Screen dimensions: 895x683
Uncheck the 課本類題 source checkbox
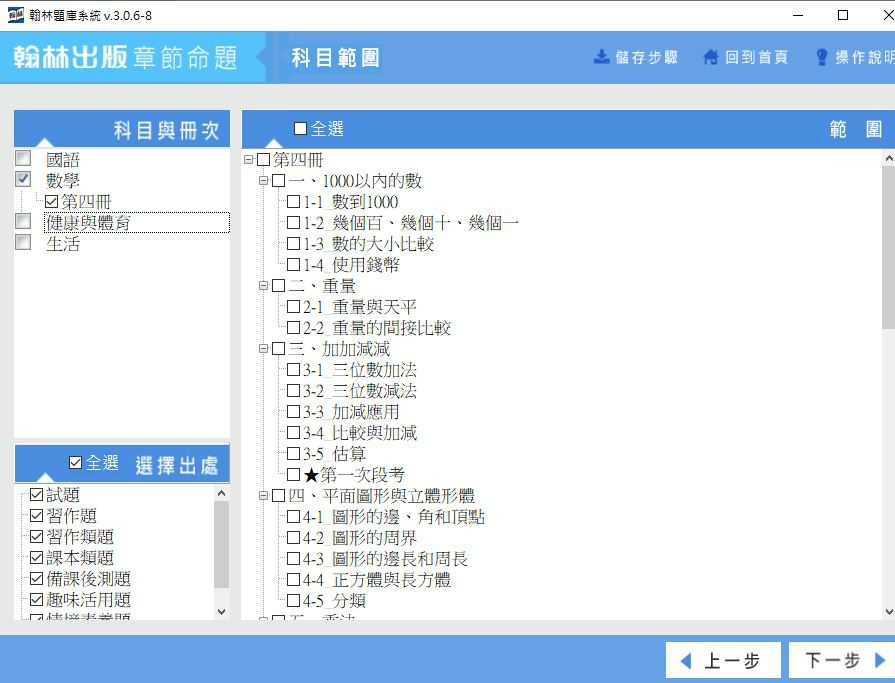click(37, 557)
